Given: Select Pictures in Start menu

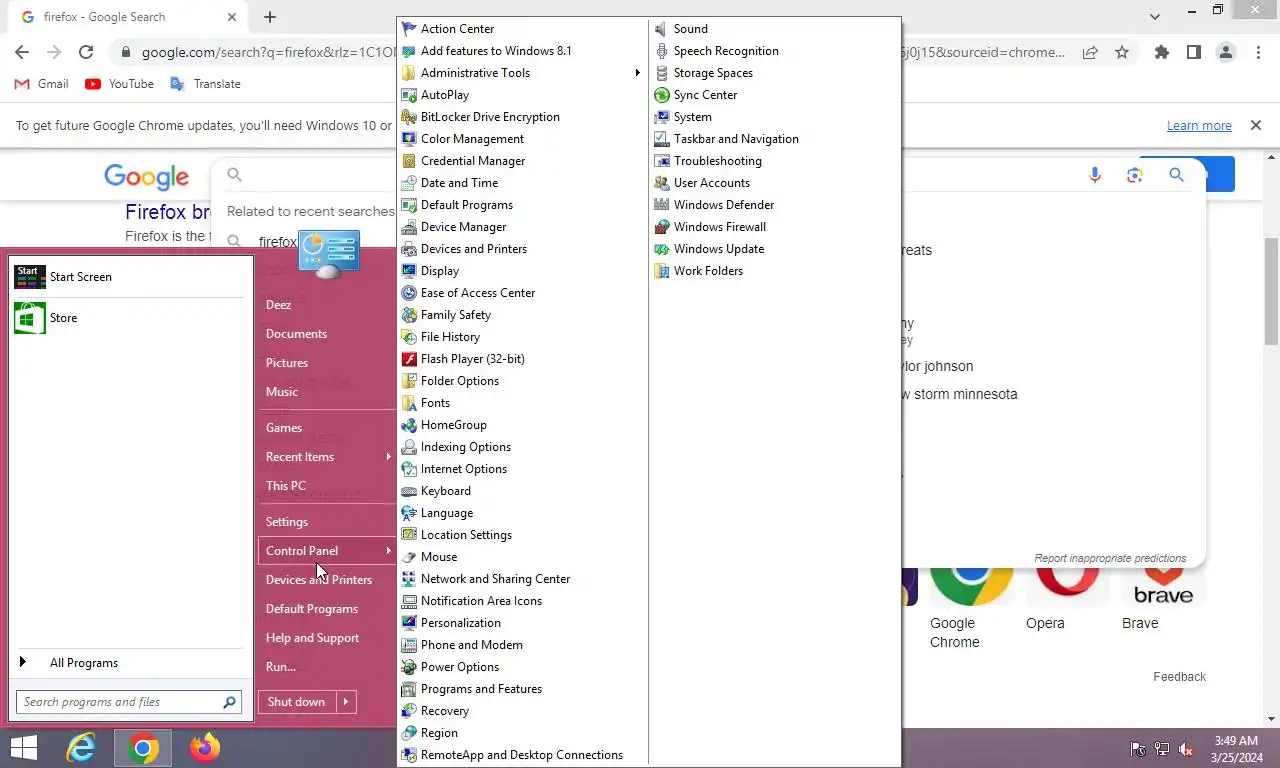Looking at the screenshot, I should click(x=287, y=363).
